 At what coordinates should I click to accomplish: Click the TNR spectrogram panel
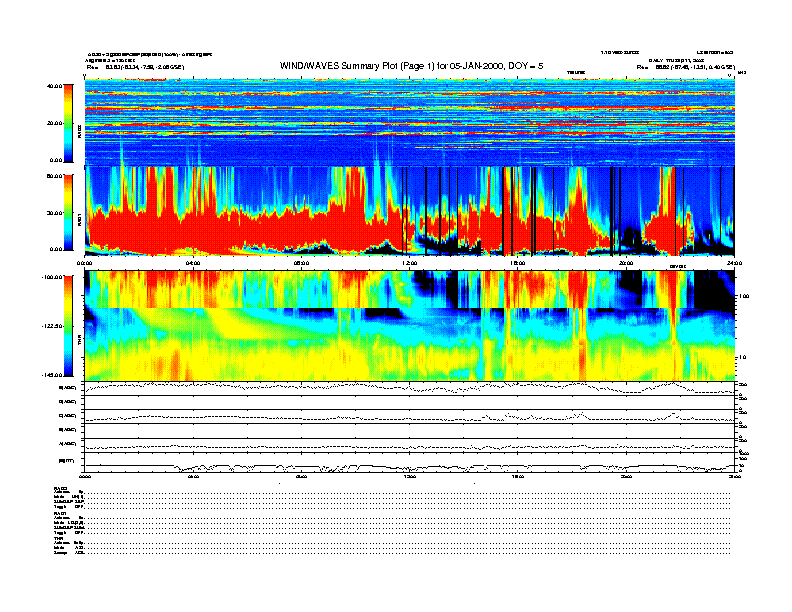pos(409,326)
